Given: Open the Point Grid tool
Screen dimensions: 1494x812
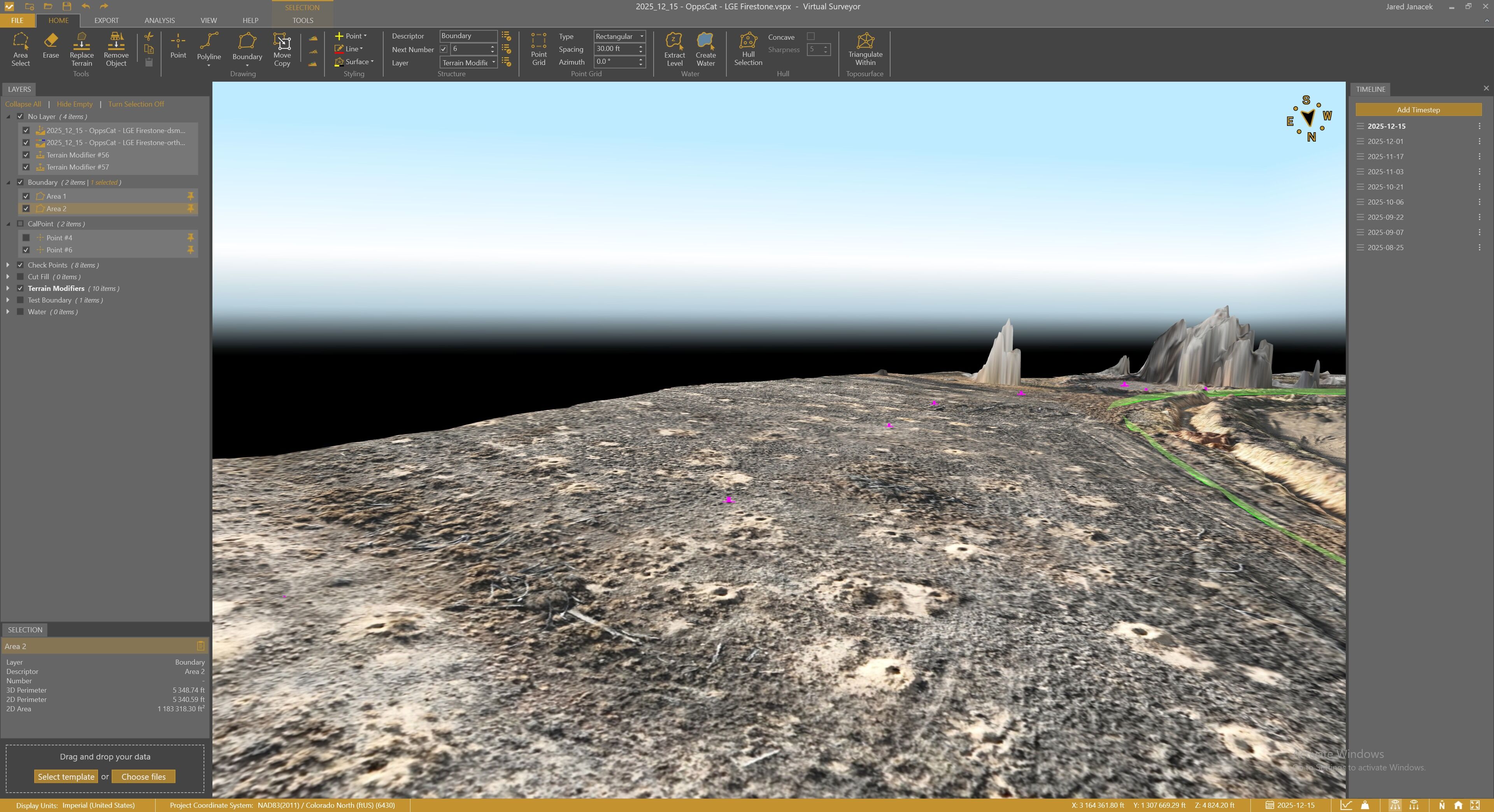Looking at the screenshot, I should [x=539, y=49].
